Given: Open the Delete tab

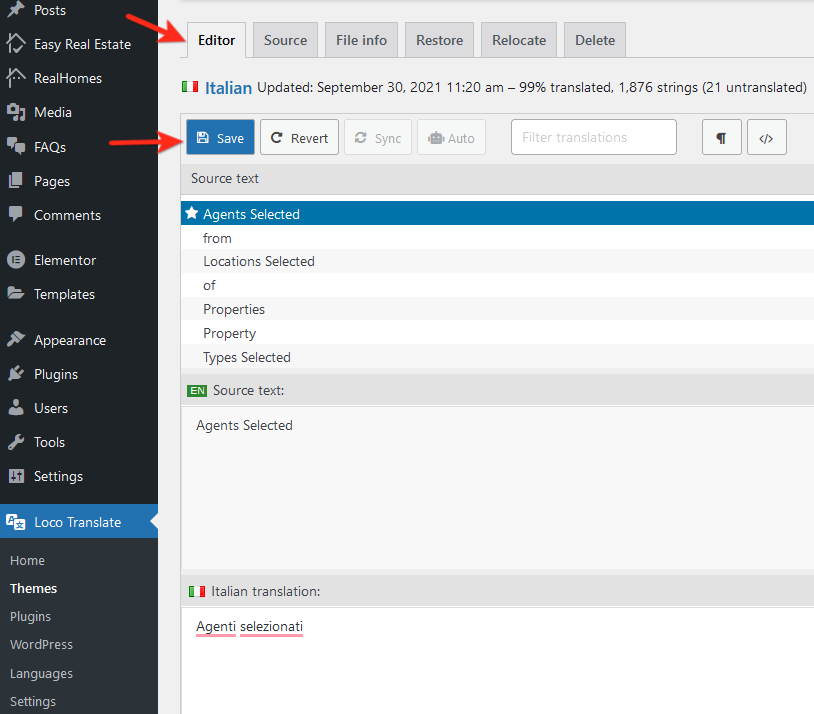Looking at the screenshot, I should [594, 40].
